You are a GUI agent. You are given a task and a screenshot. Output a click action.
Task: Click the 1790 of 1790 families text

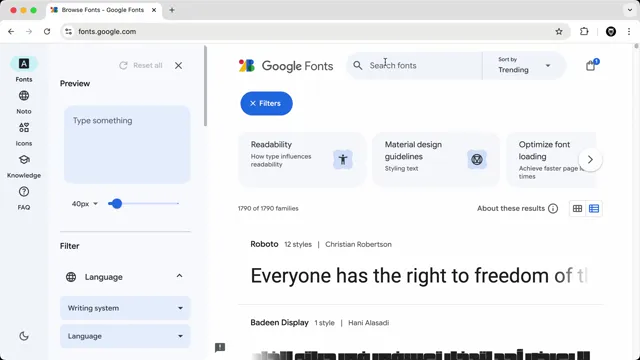(268, 208)
